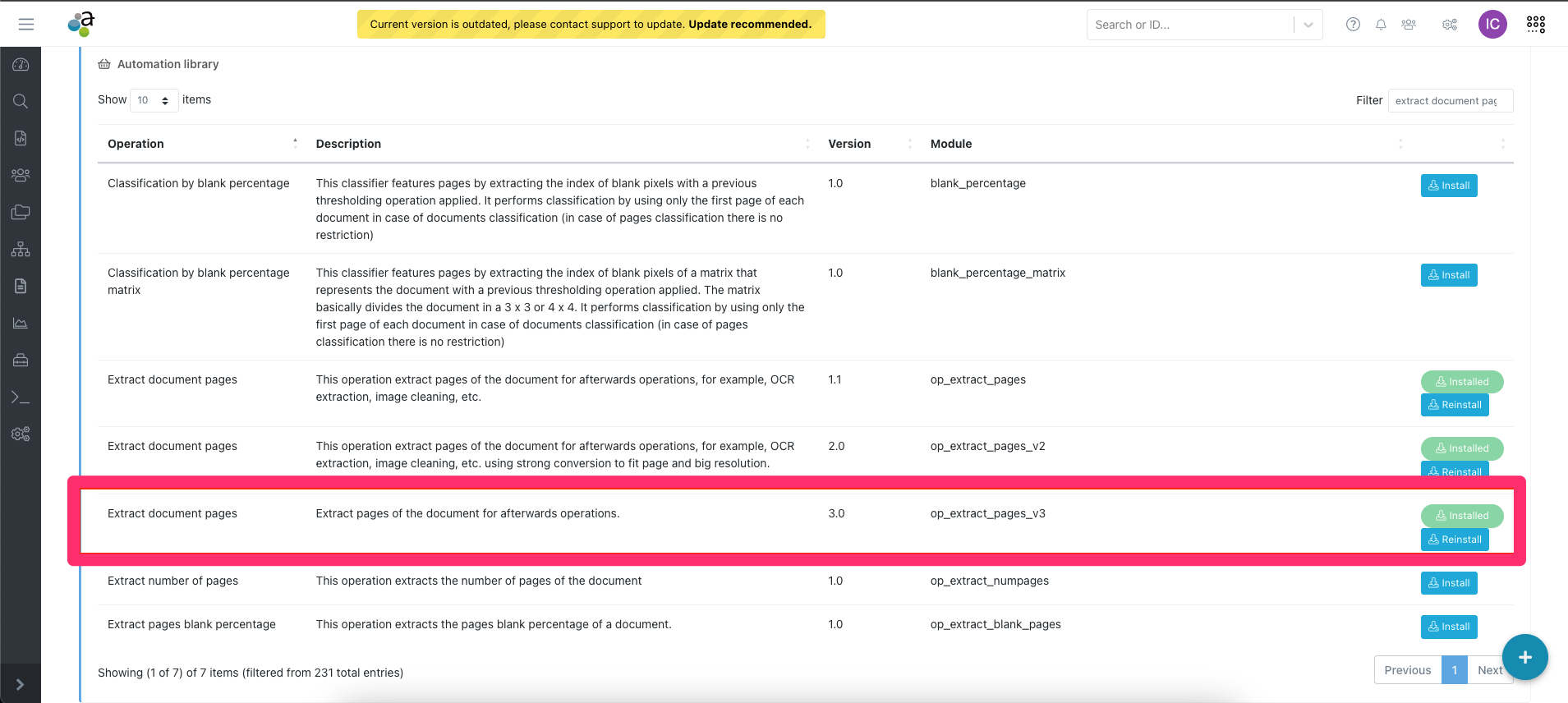1568x703 pixels.
Task: Go to the Previous page of results
Action: tap(1407, 670)
